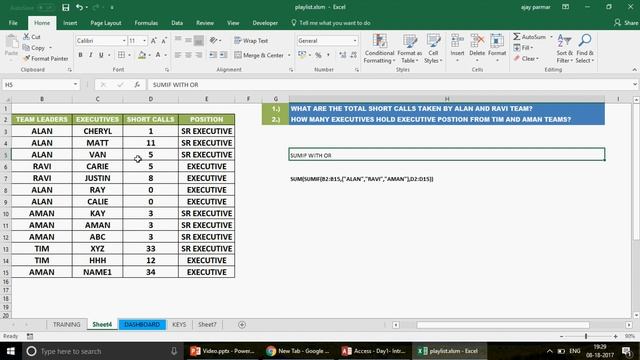The image size is (640, 360).
Task: Expand the formula bar
Action: 635,84
